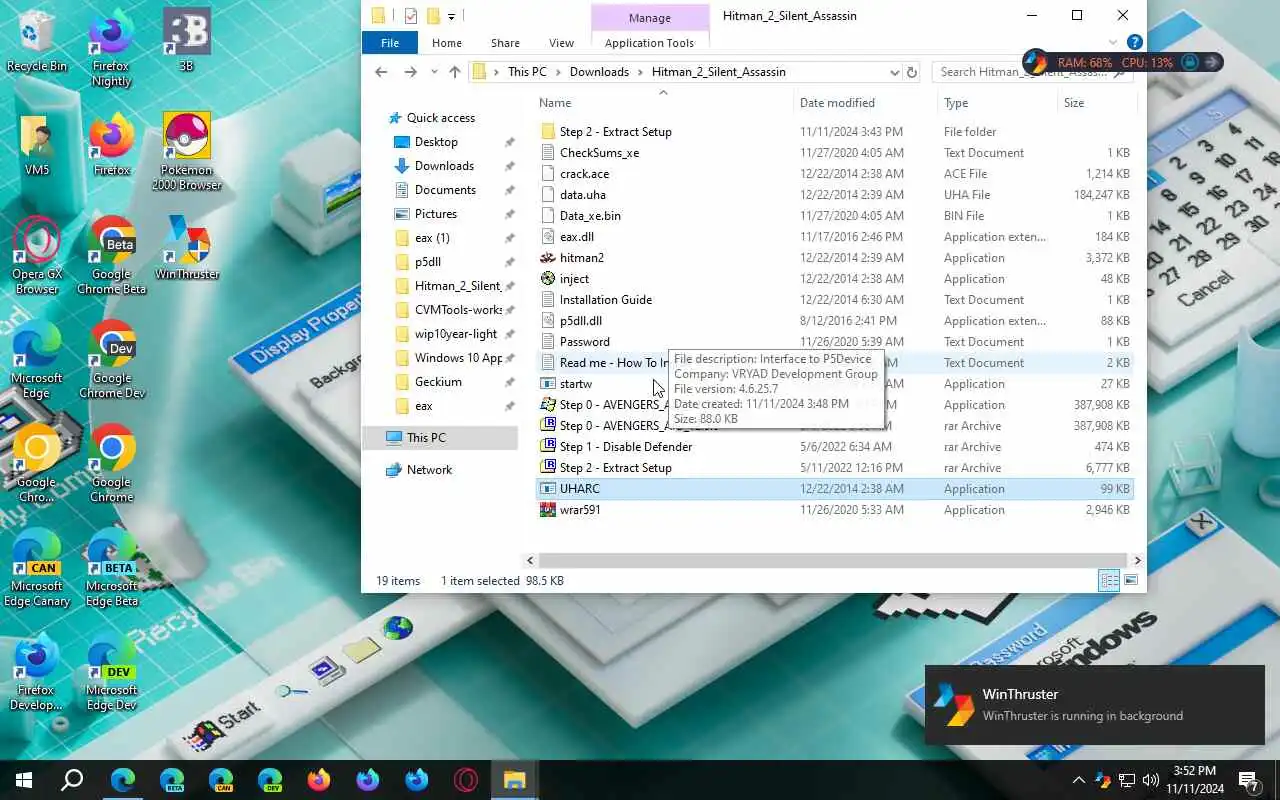This screenshot has height=800, width=1280.
Task: Click the volume speaker tray icon
Action: 1151,780
